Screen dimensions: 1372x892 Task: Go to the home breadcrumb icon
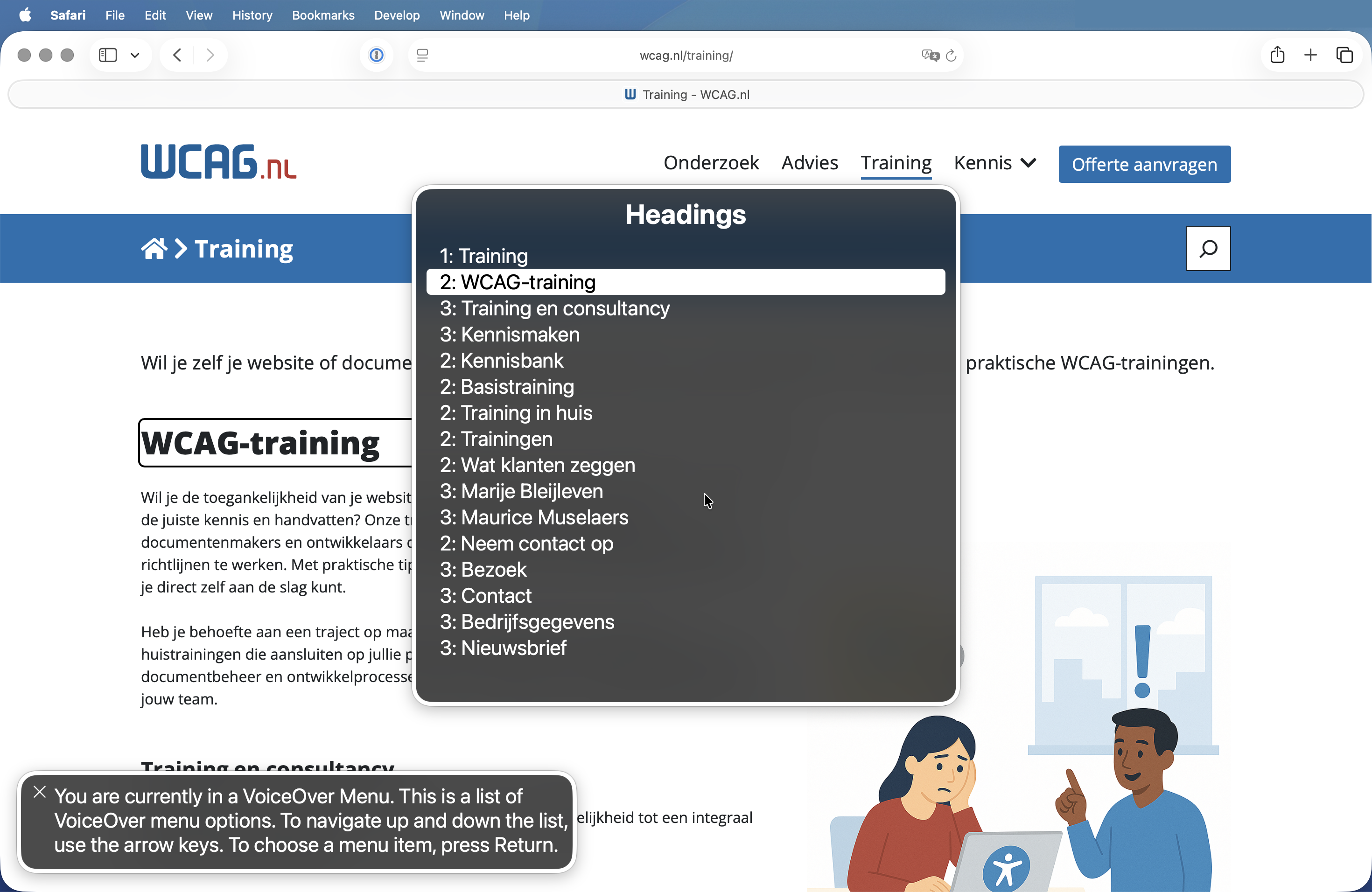pos(154,249)
